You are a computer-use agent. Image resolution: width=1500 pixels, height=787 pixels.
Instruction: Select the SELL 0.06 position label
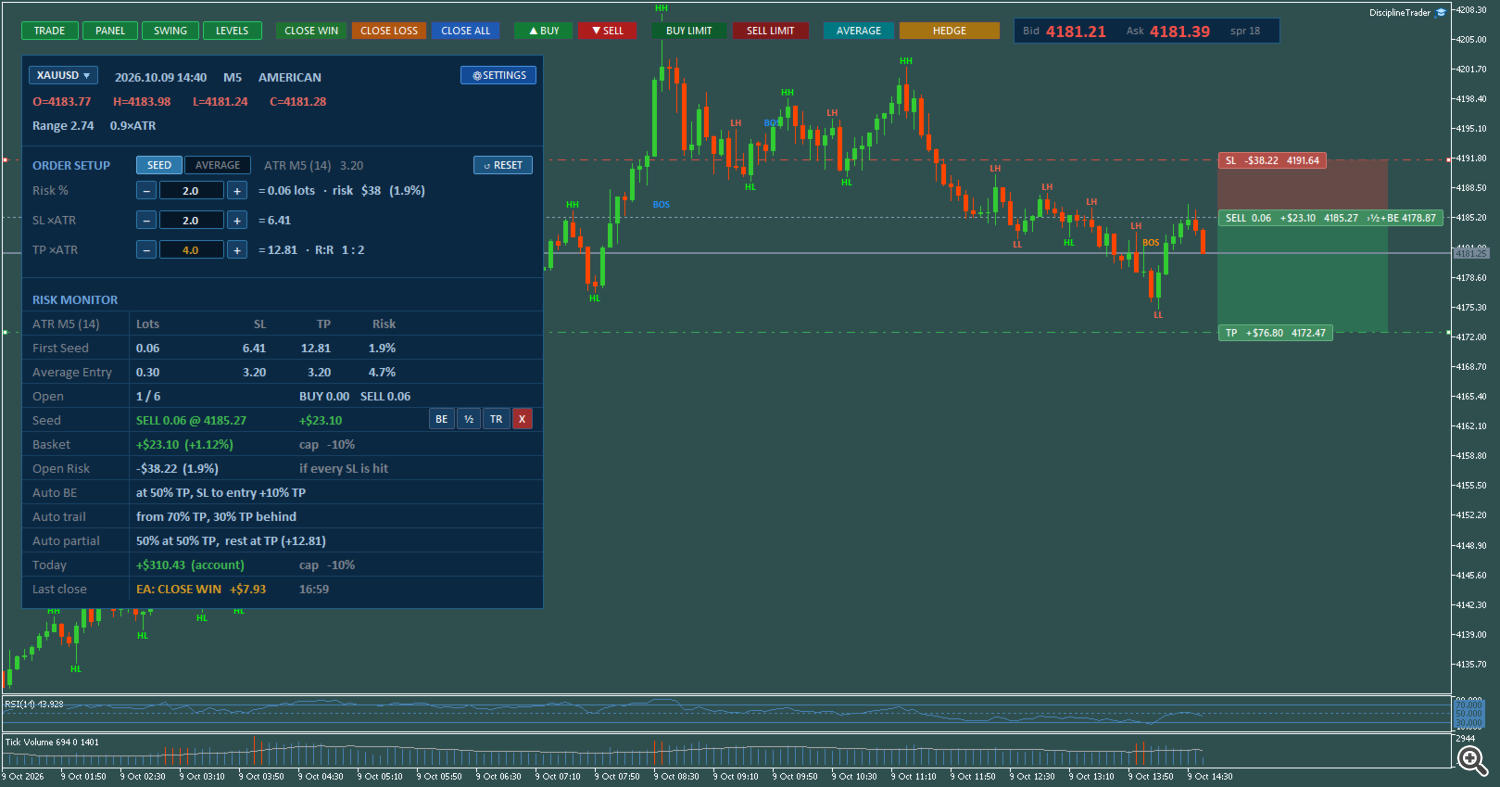[1330, 217]
